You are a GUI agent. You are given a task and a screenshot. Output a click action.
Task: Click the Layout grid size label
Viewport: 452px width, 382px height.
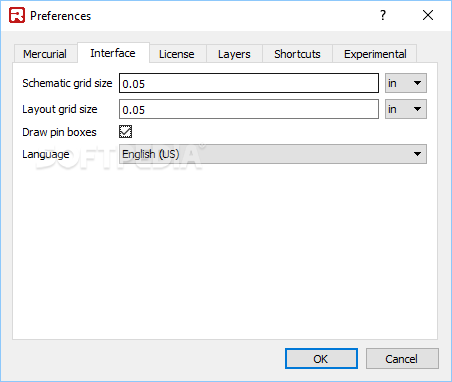point(60,109)
